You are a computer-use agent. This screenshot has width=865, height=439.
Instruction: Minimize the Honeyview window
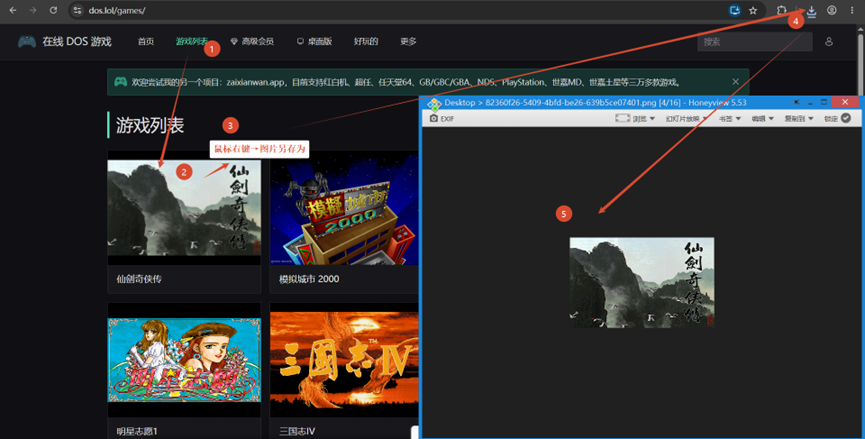tap(810, 103)
